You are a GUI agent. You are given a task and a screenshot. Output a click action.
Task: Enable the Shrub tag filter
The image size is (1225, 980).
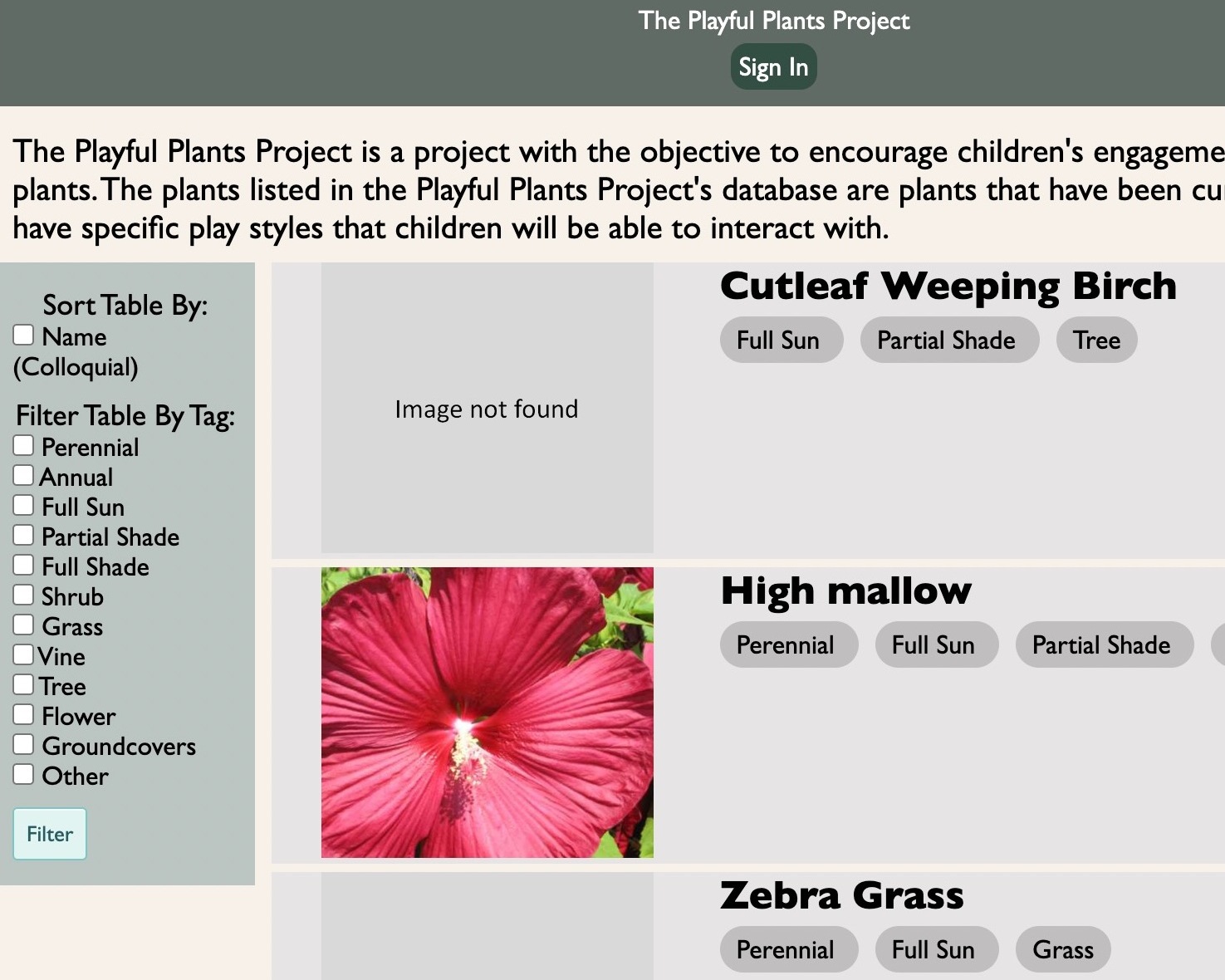pos(23,595)
